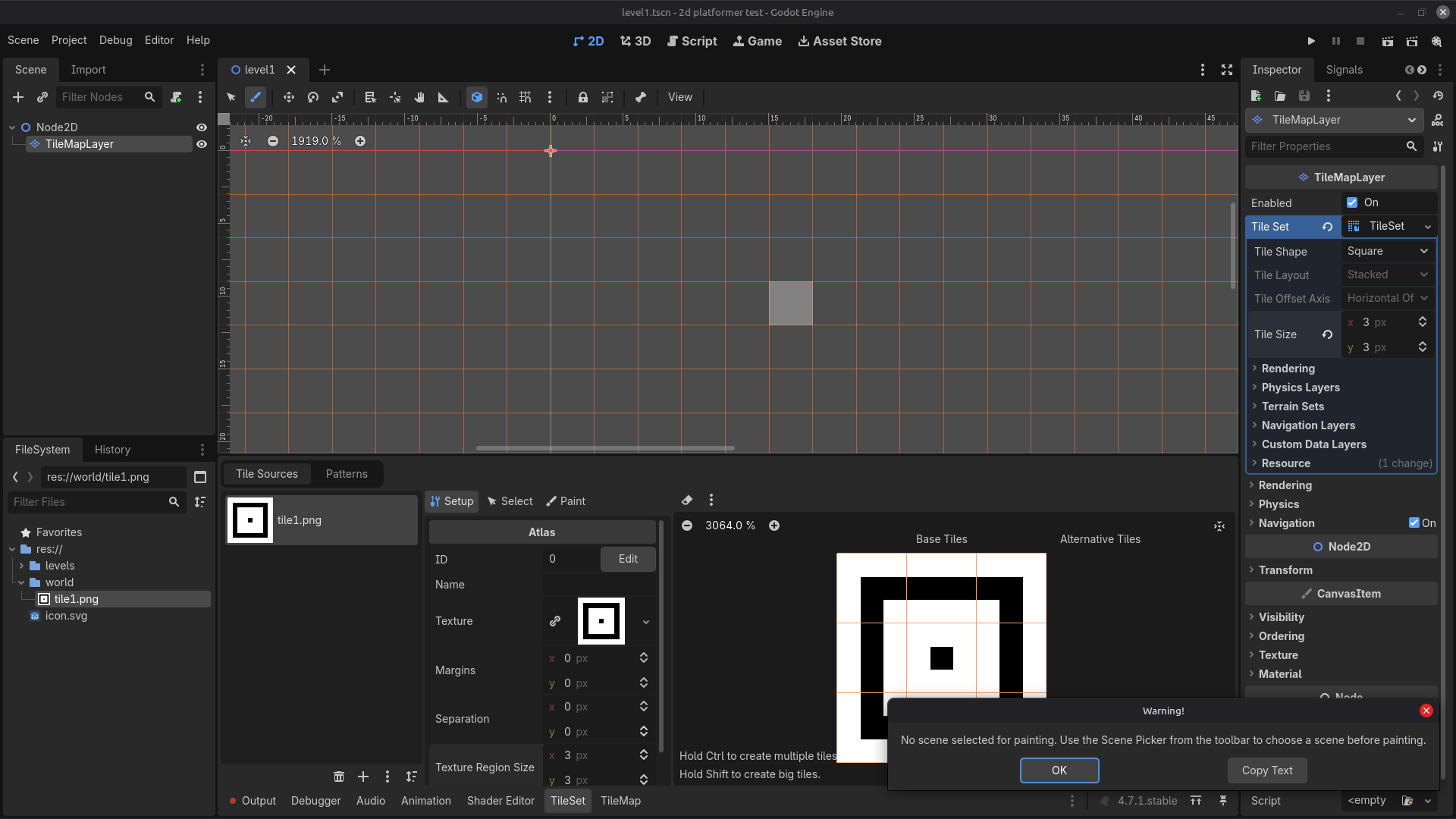Screen dimensions: 1456x819
Task: Click the 2D viewport horizontal scrollbar
Action: point(605,448)
